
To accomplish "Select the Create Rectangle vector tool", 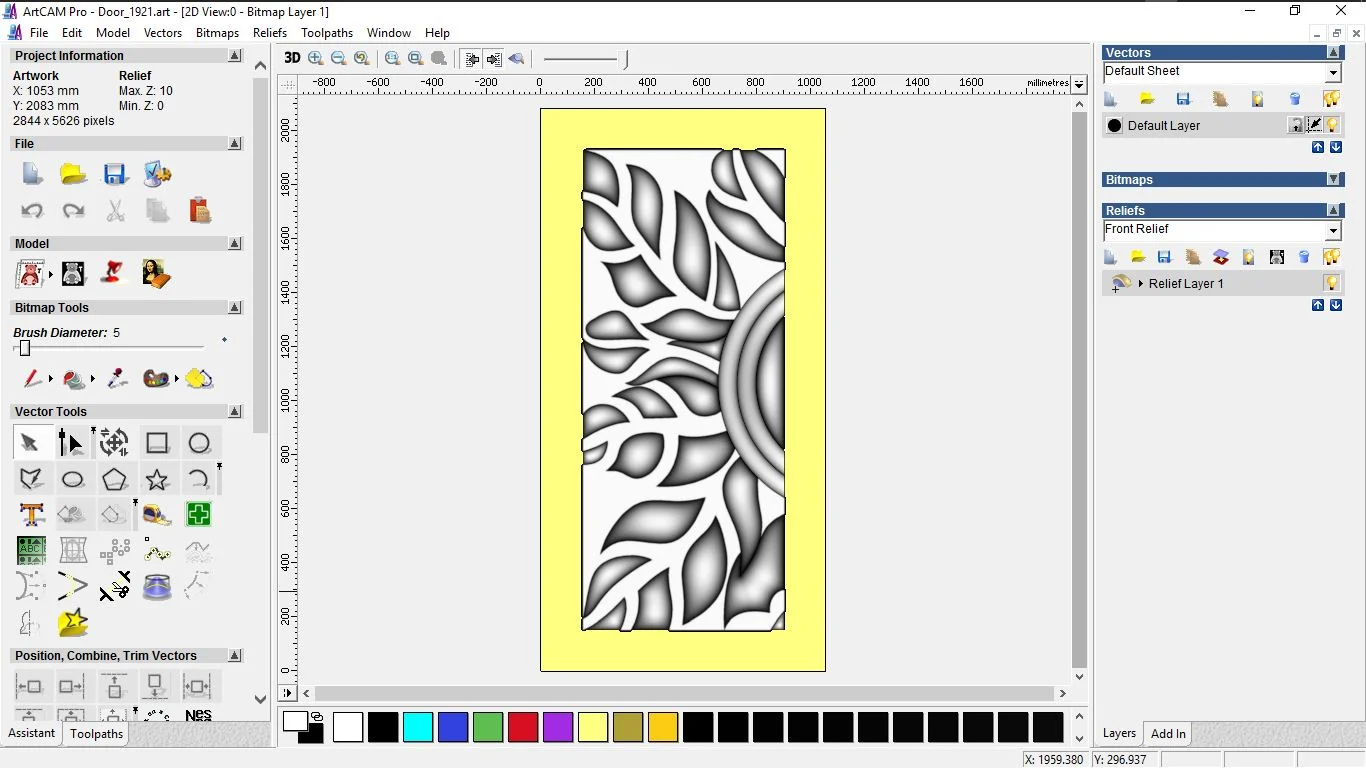I will tap(157, 442).
